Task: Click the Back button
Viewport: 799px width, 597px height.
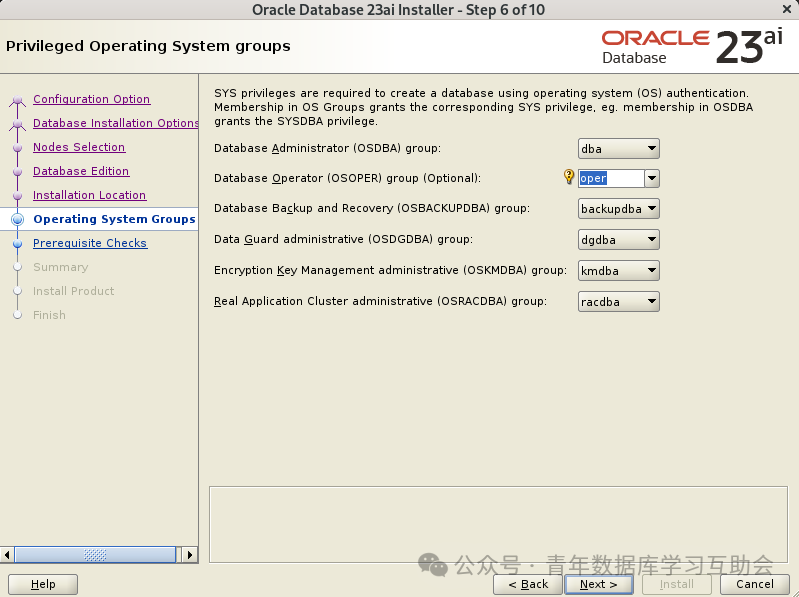Action: click(528, 584)
